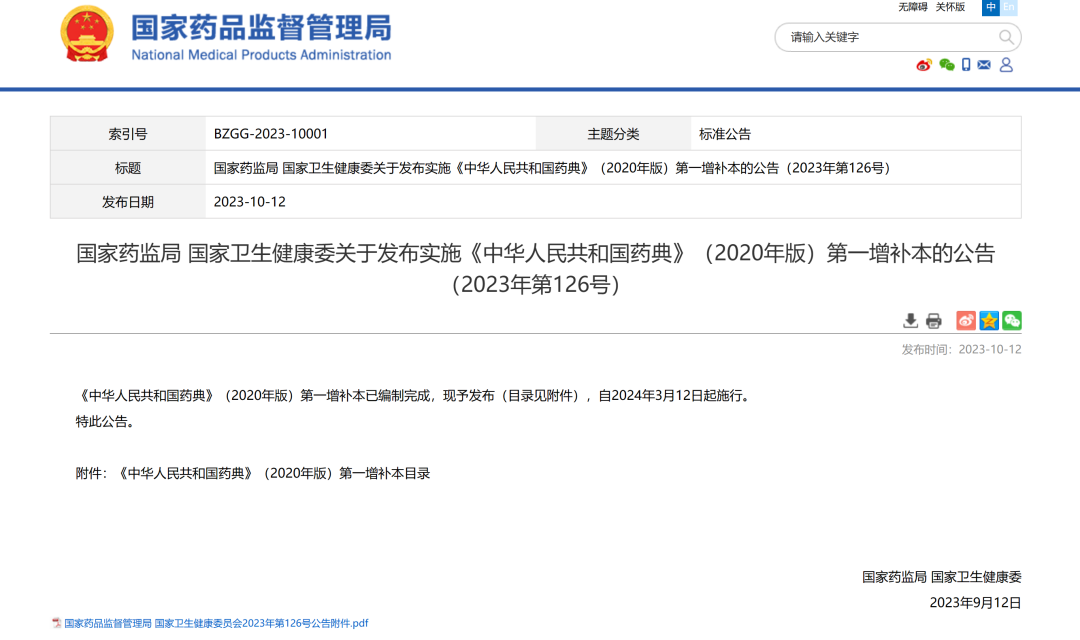Open the mobile version icon
Image resolution: width=1080 pixels, height=640 pixels.
click(965, 64)
